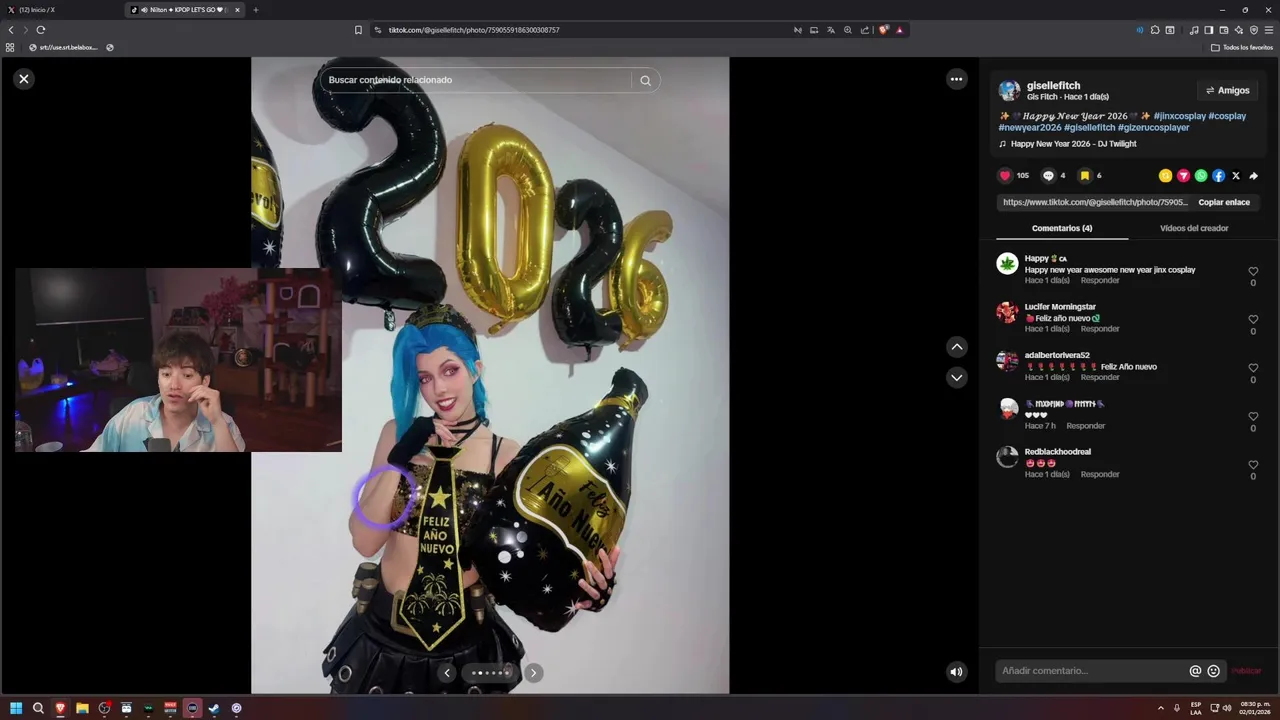
Task: Open the #cosplay hashtag
Action: (x=1227, y=116)
